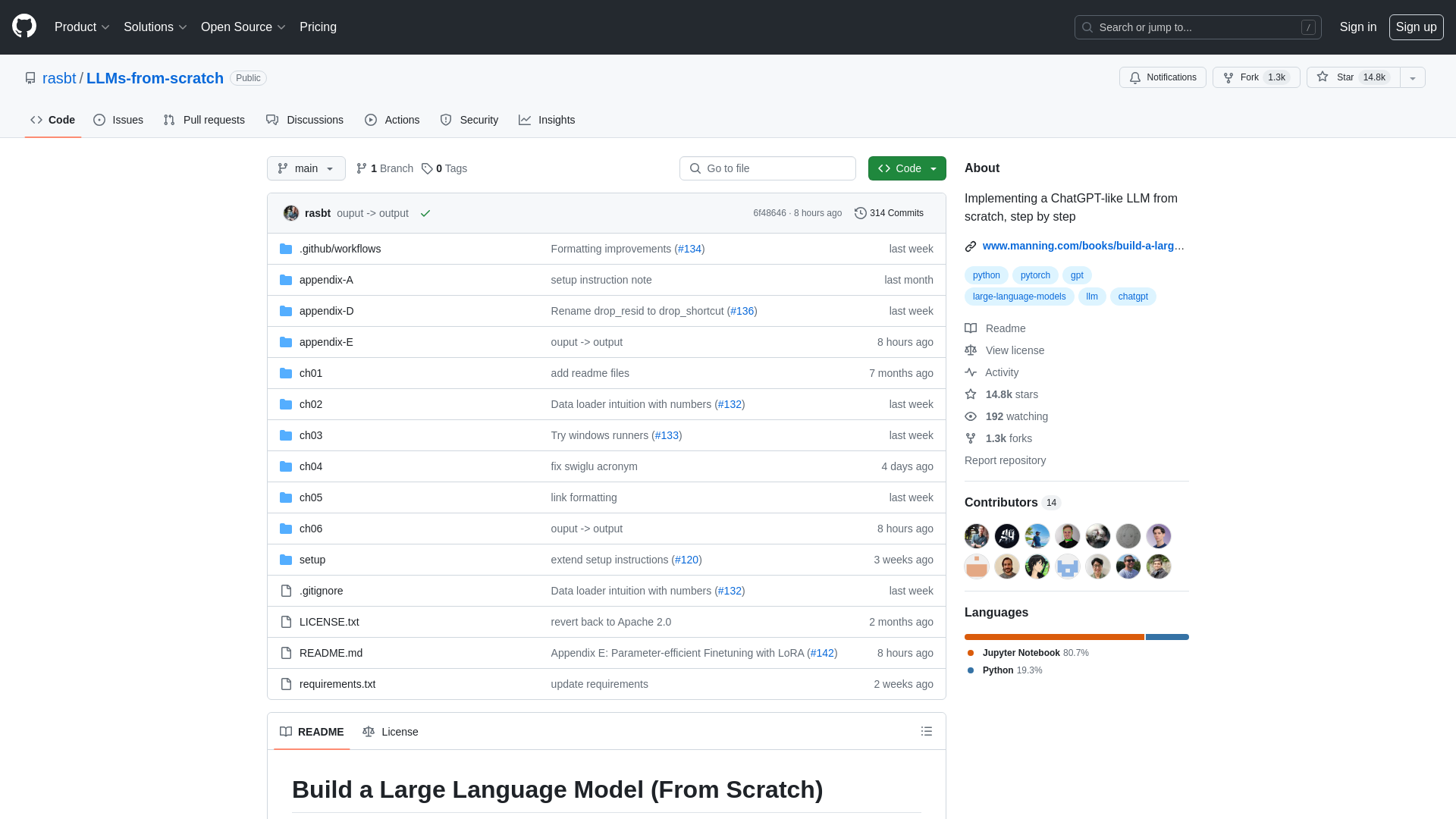Open pull request #142 link in README.md row
Screen dimensions: 1456x819
(x=822, y=653)
